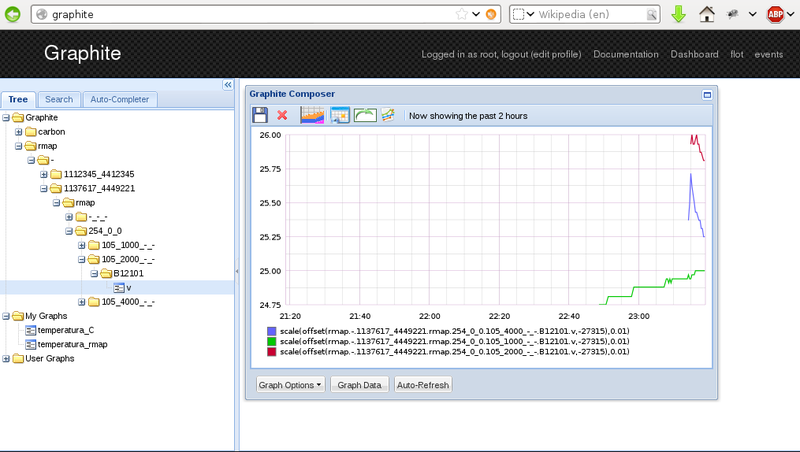
Task: Collapse the root Graphite tree node
Action: pos(6,118)
